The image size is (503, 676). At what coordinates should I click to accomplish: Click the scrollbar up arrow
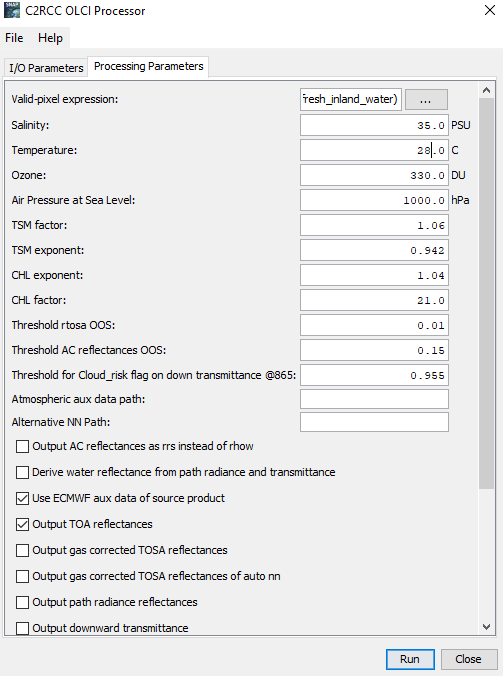coord(487,91)
